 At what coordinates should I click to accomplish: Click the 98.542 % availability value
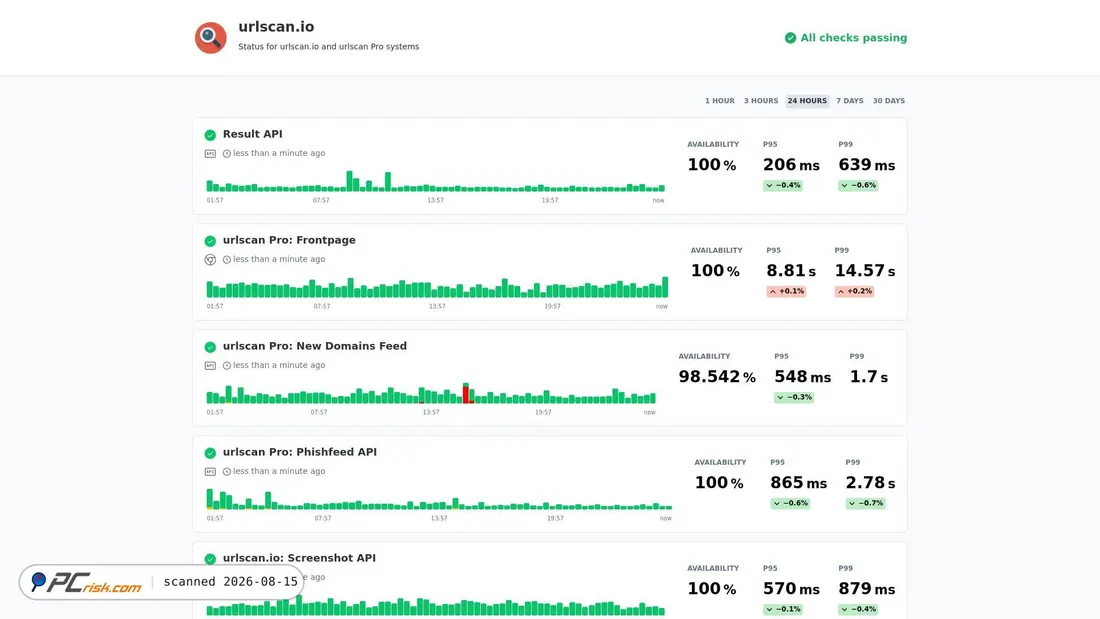717,377
